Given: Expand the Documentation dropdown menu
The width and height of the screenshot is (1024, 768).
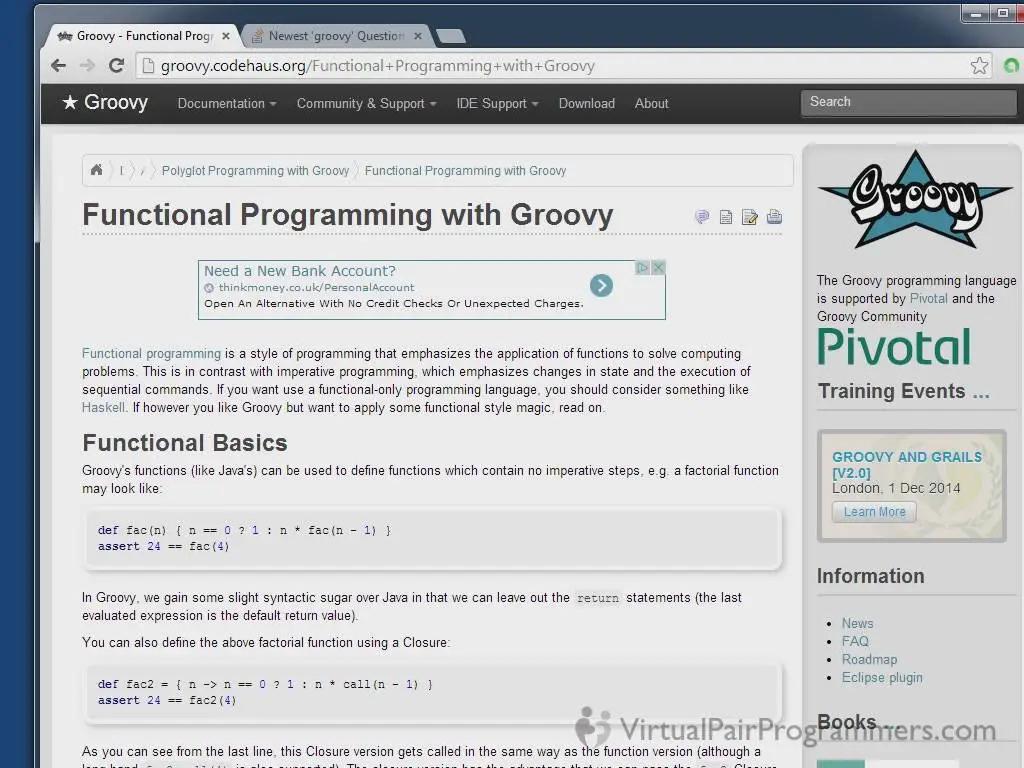Looking at the screenshot, I should [227, 103].
